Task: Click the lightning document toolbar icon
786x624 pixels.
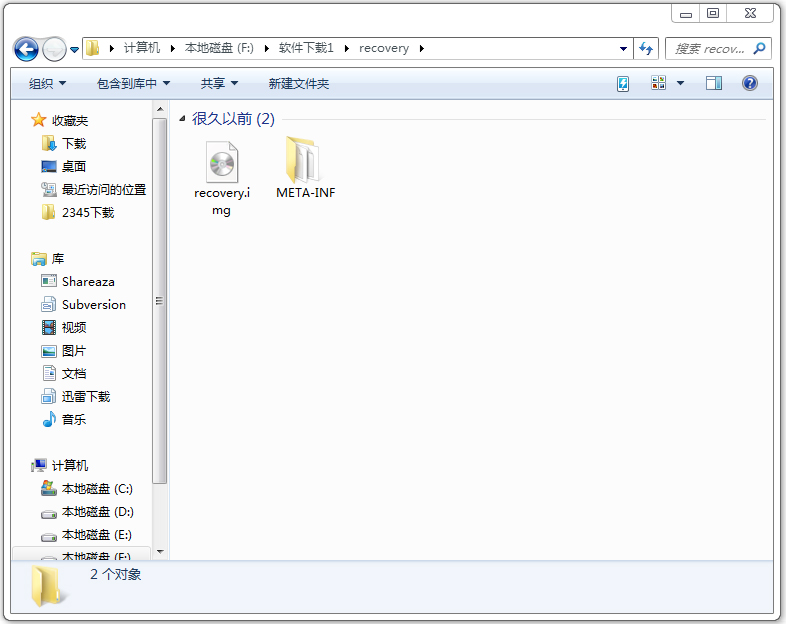Action: click(623, 83)
